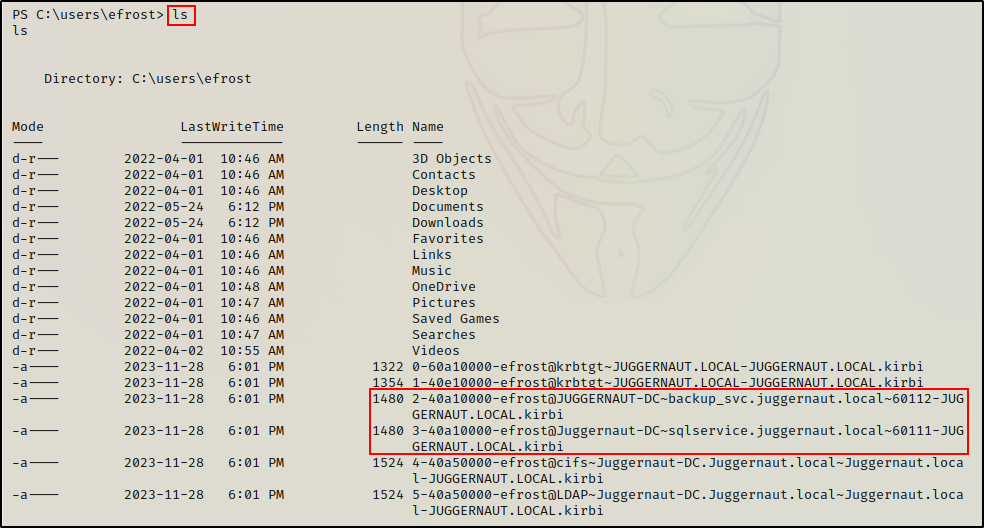Click the Name column header

(x=428, y=127)
